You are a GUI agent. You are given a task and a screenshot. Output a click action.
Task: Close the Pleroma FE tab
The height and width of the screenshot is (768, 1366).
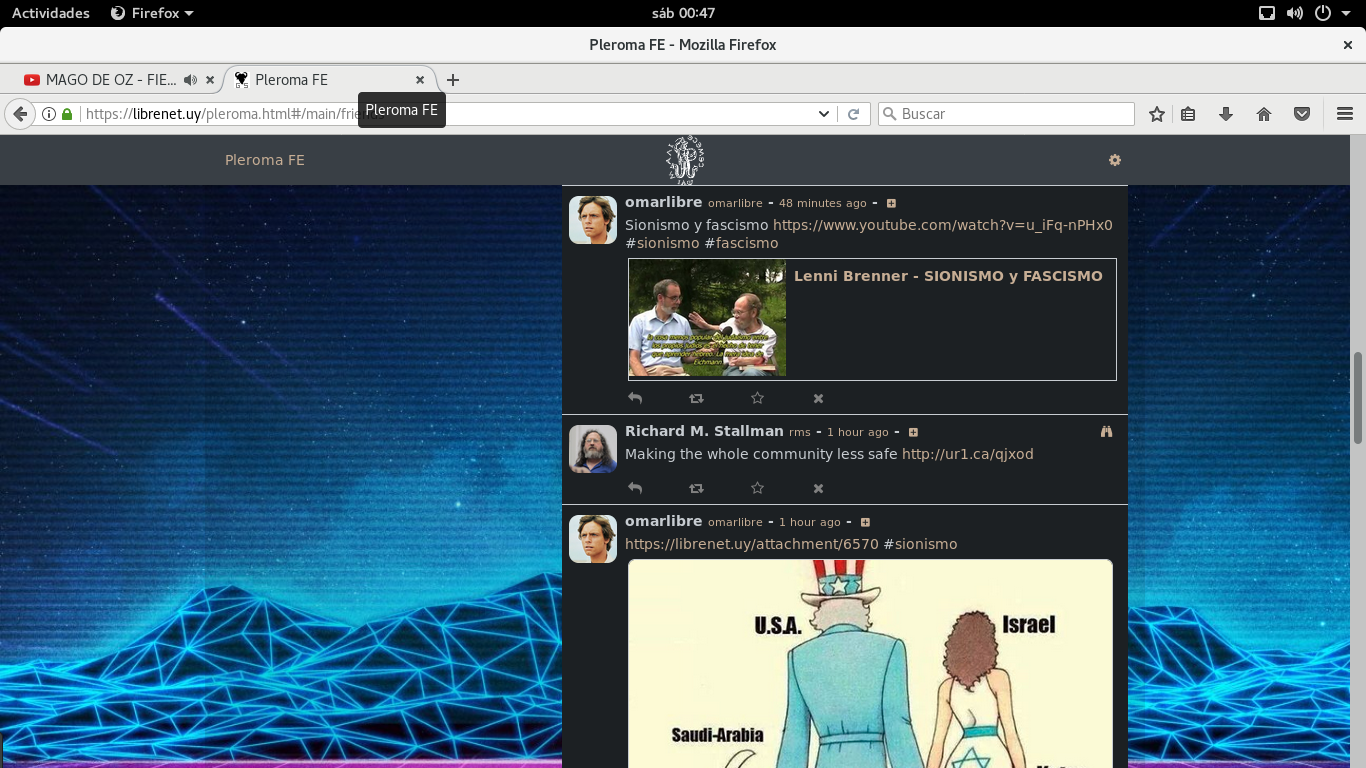click(420, 80)
